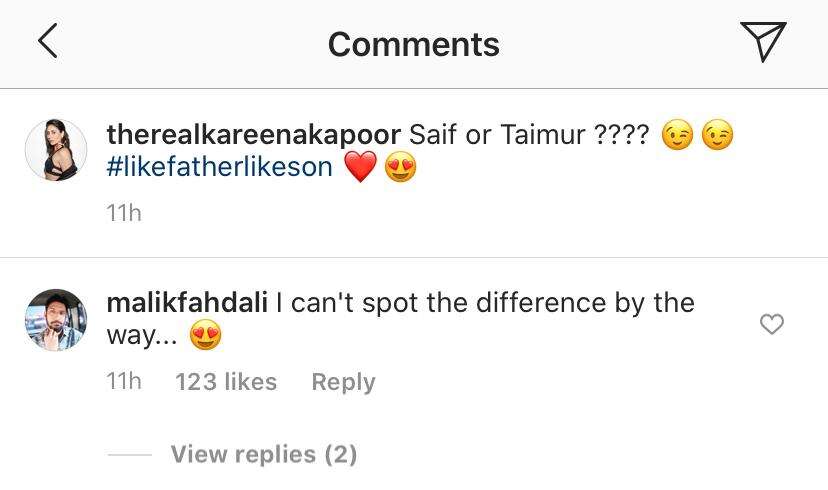This screenshot has width=828, height=490.
Task: Open therealkareenakapoor's profile picture
Action: point(56,150)
